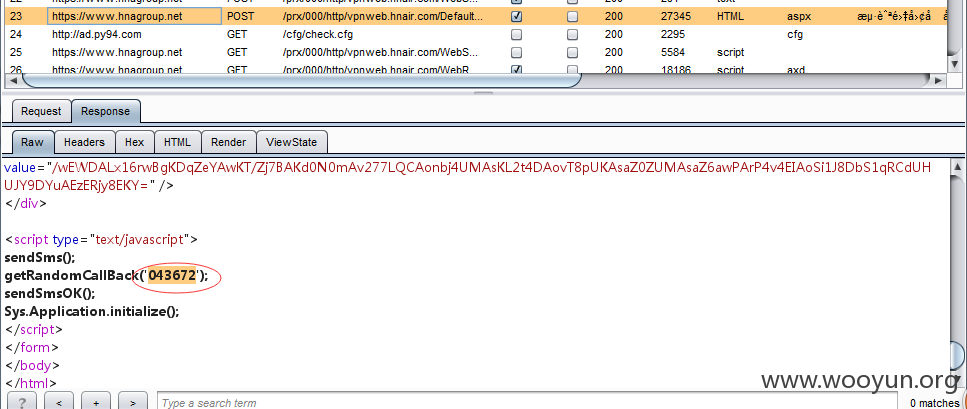
Task: Click history table scrollbar right arrow
Action: (938, 80)
